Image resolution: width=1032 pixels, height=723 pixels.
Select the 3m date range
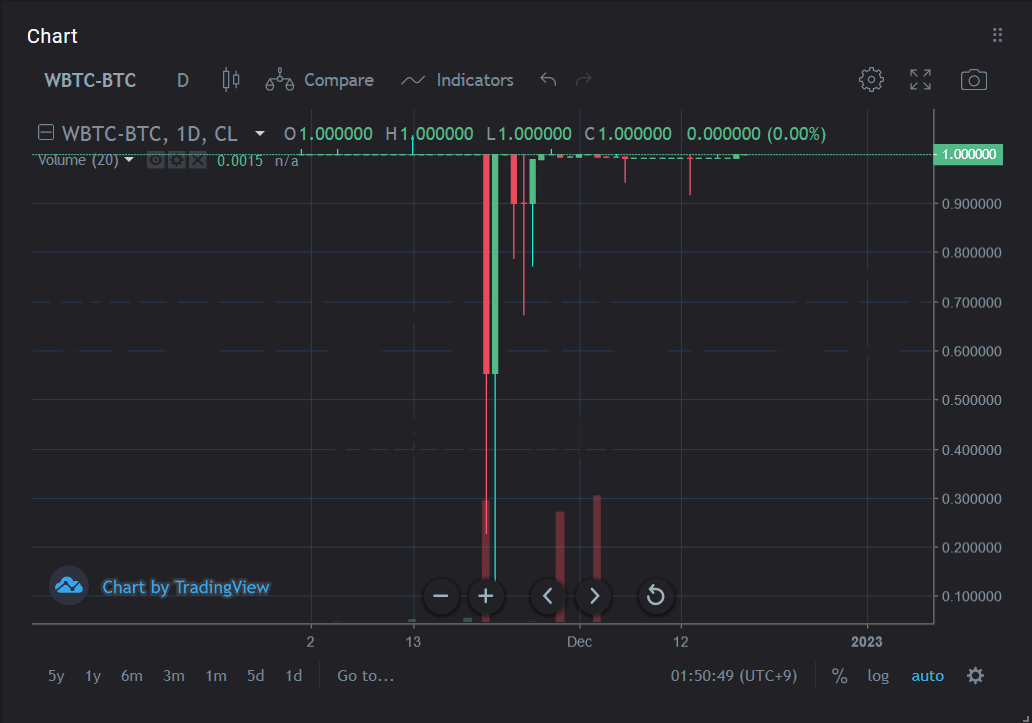(x=174, y=676)
